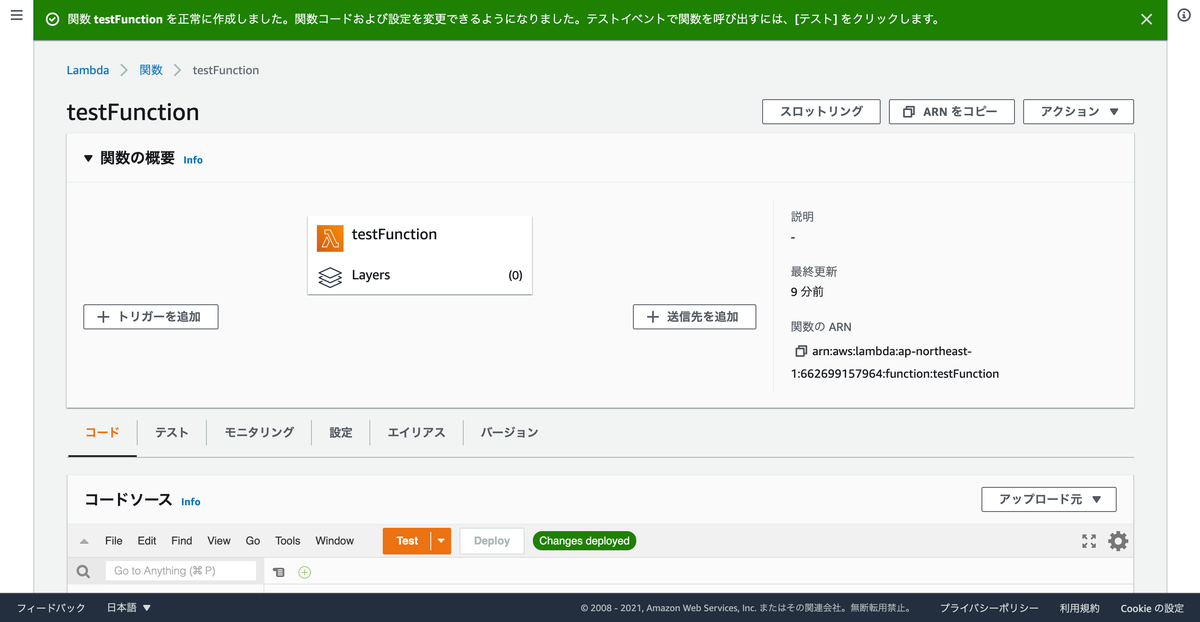Screen dimensions: 1200x622
Task: Click the Deploy button
Action: (492, 541)
